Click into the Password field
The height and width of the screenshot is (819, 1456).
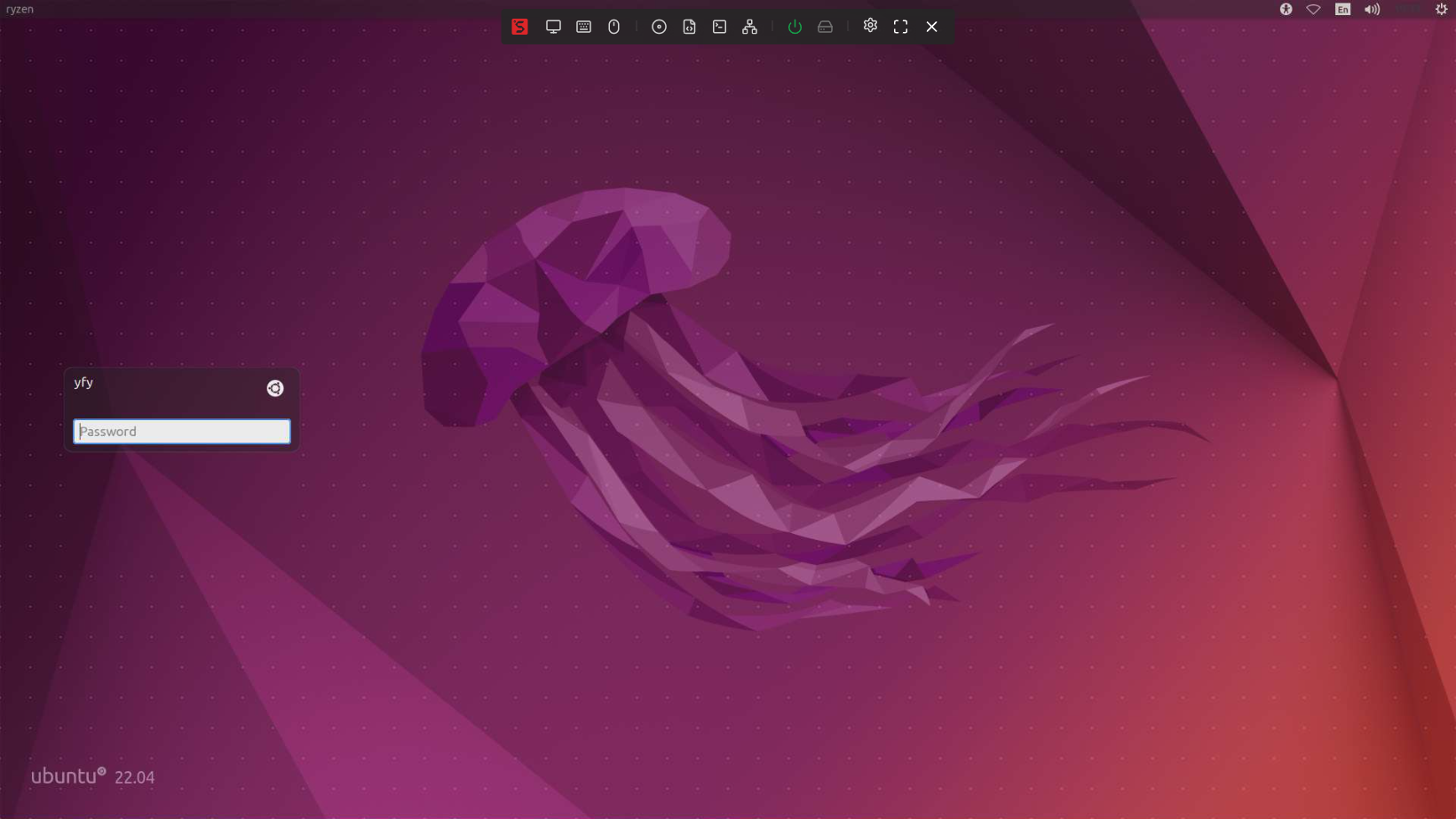point(181,432)
